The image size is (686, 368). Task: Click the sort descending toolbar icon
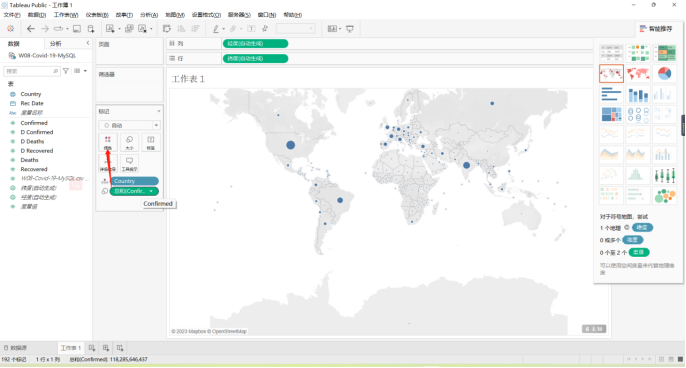(x=195, y=29)
